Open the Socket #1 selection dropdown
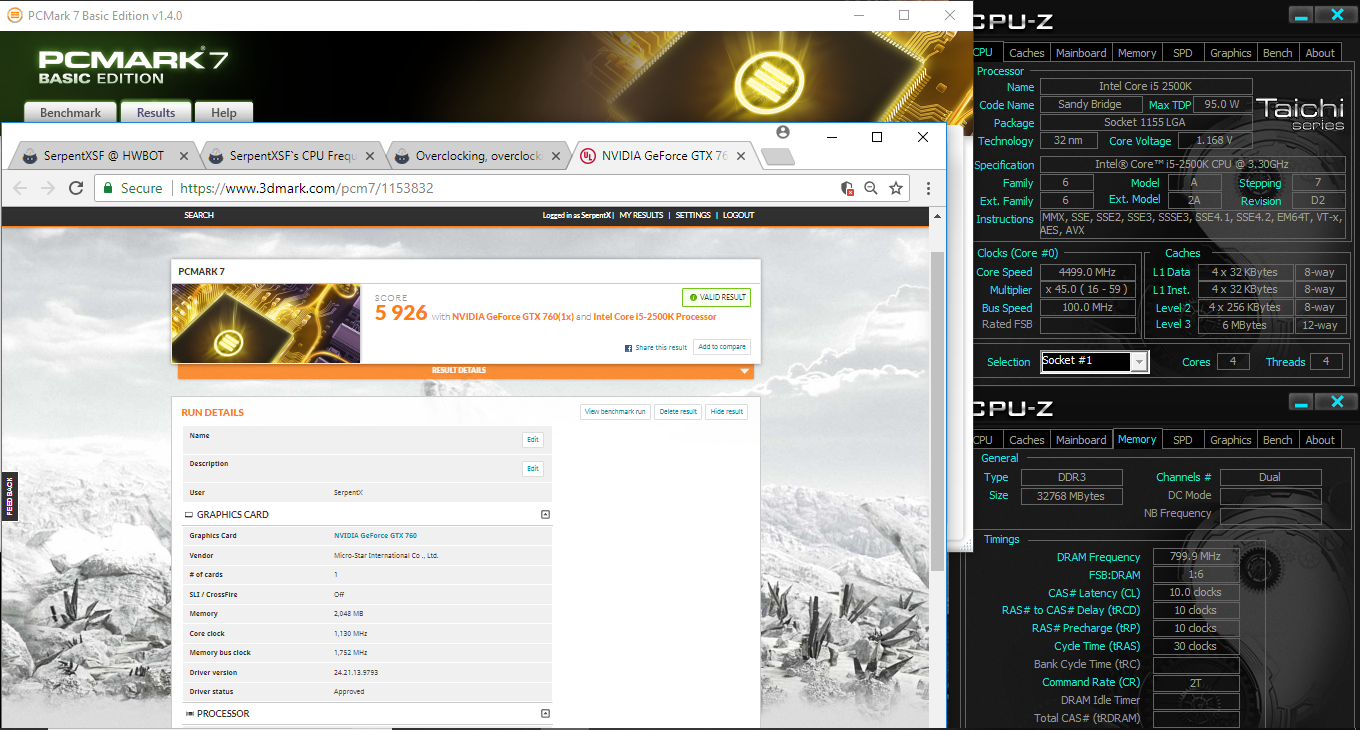 pos(1095,362)
